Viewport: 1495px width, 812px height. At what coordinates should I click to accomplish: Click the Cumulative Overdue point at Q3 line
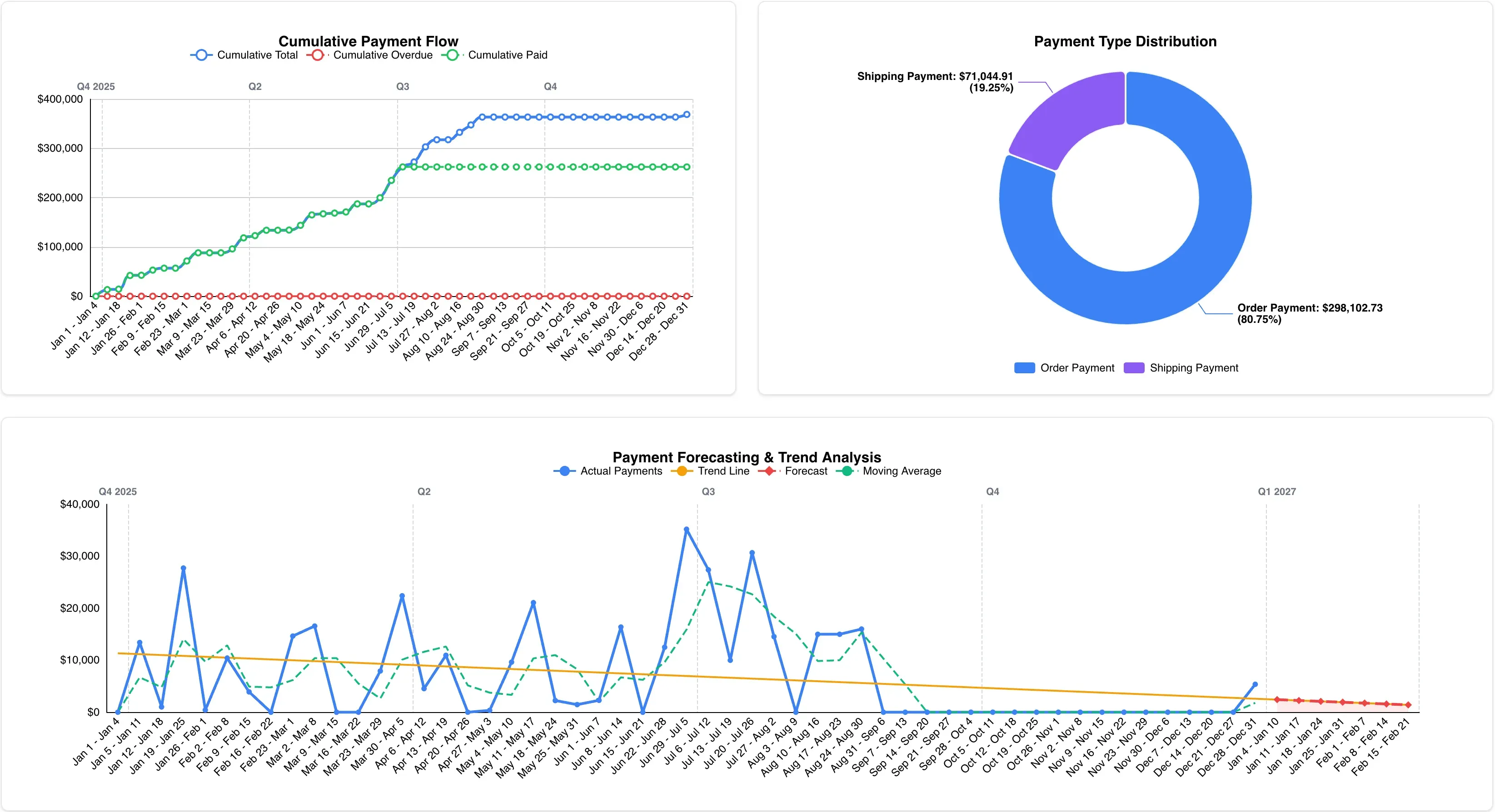tap(403, 297)
